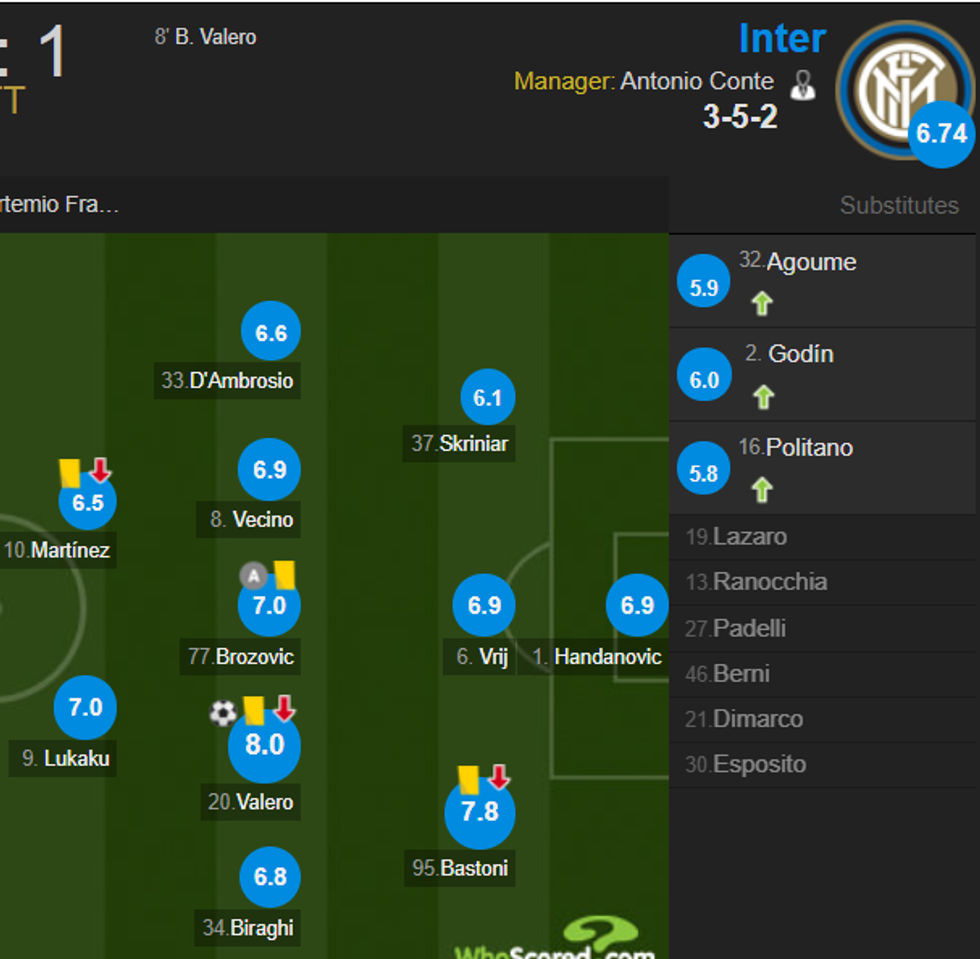Viewport: 980px width, 959px height.
Task: Open the Substitutes section header
Action: tap(900, 205)
